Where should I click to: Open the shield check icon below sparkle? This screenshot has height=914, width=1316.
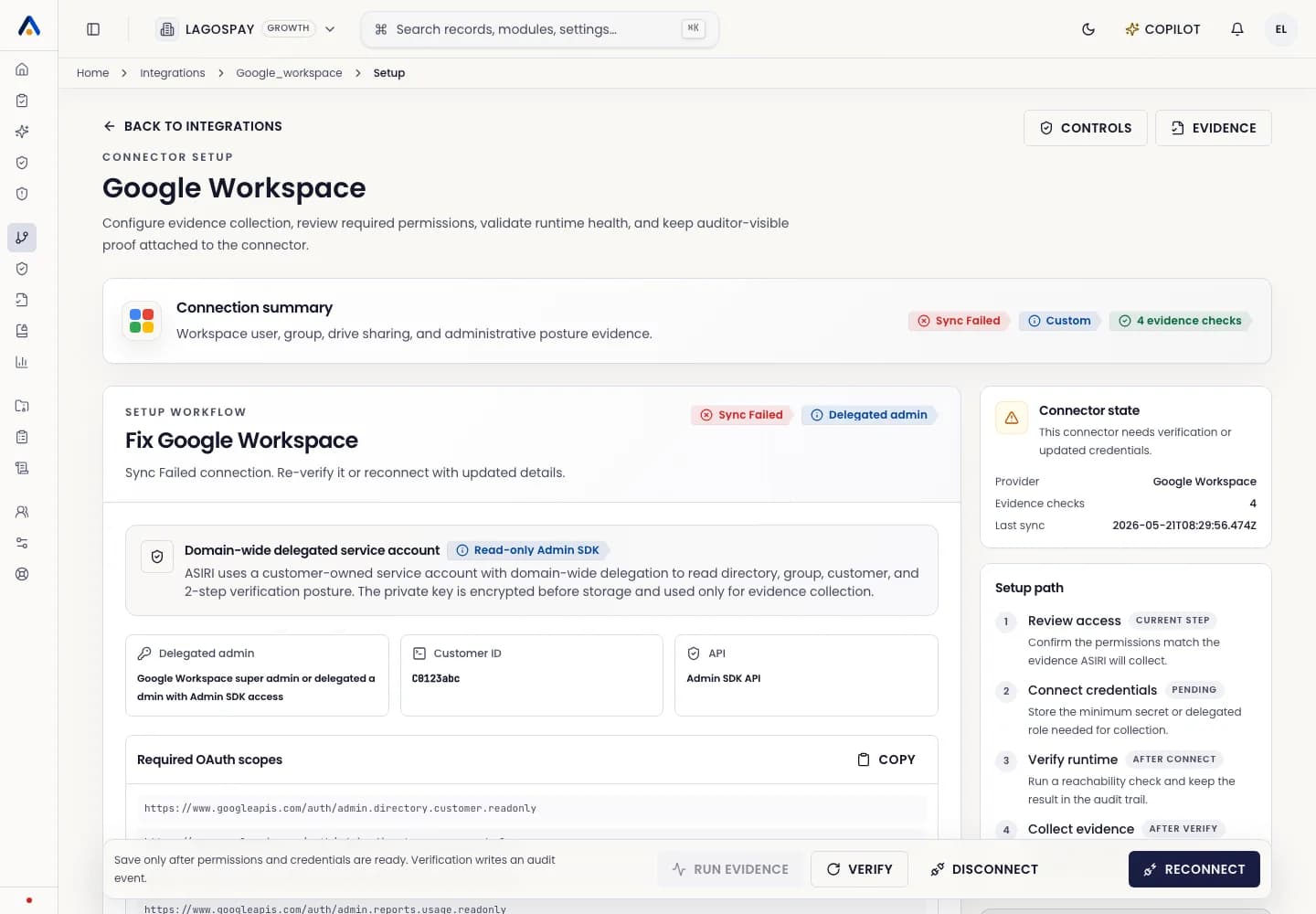[x=22, y=163]
